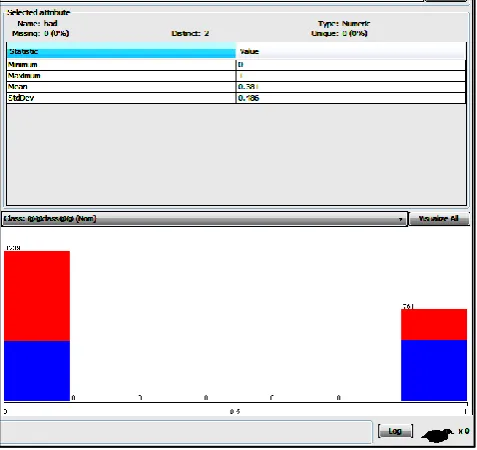This screenshot has width=477, height=450.
Task: Click the count label above the left bar
Action: tap(13, 248)
